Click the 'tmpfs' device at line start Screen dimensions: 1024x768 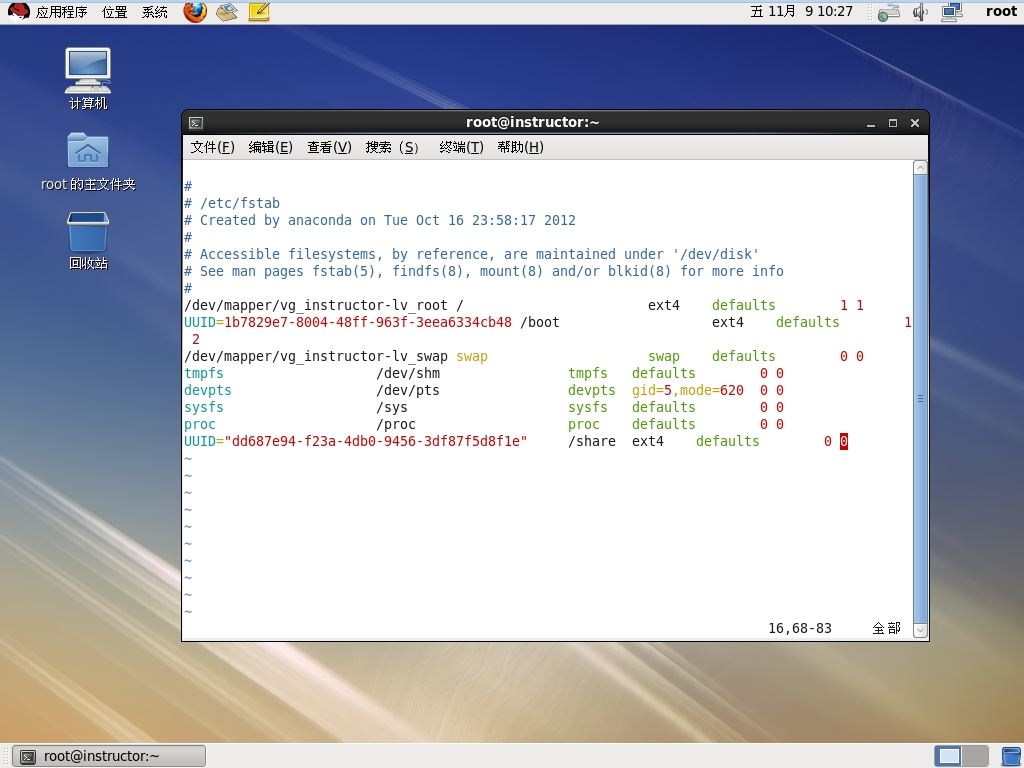click(x=204, y=373)
